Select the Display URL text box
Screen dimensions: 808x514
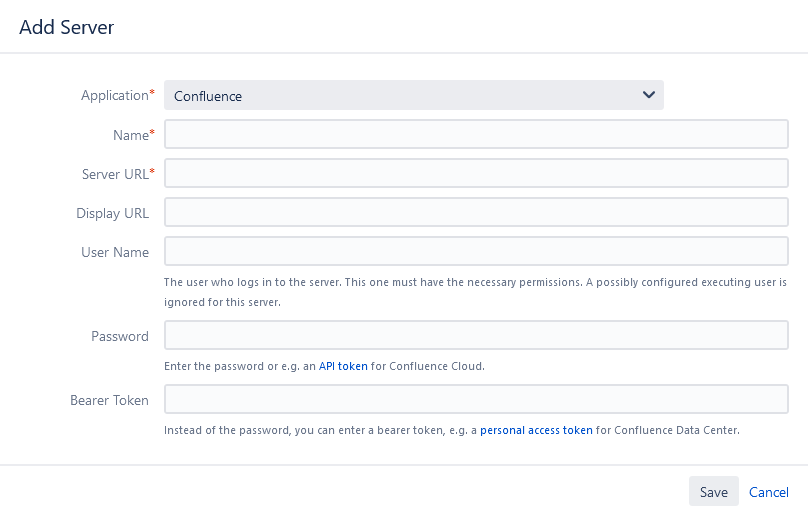(476, 212)
